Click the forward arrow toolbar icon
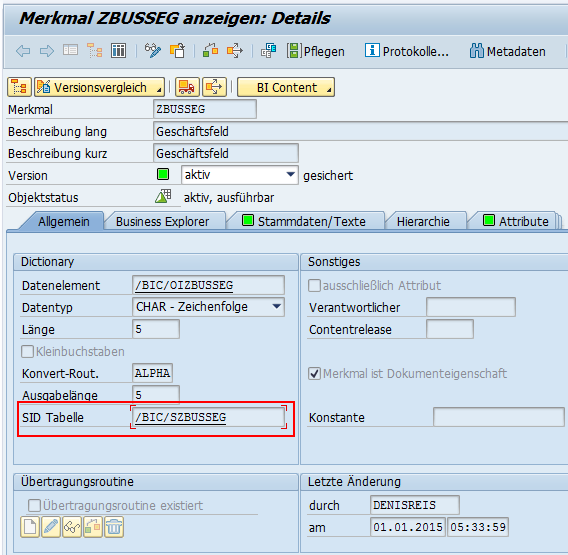Viewport: 568px width, 555px height. (x=47, y=51)
